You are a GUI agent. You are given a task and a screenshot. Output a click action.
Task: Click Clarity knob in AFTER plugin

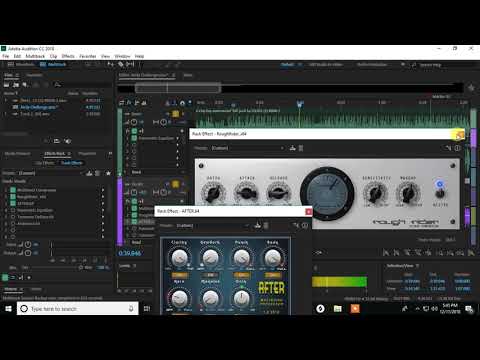[179, 257]
